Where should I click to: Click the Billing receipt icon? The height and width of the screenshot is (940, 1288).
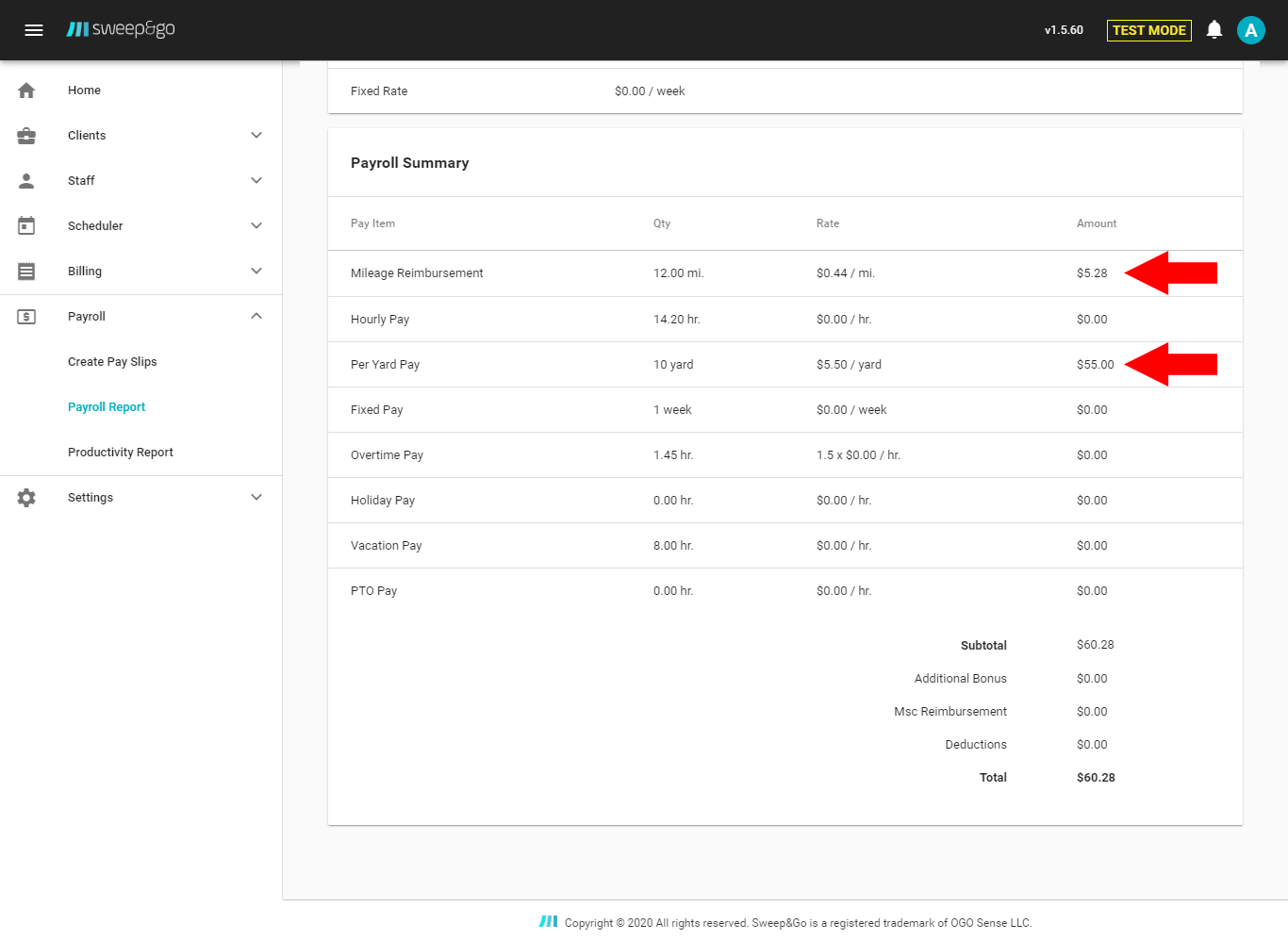(26, 272)
